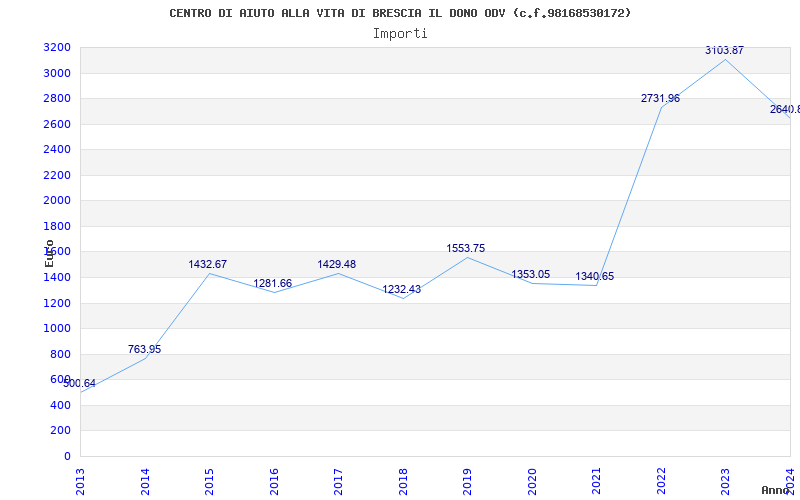Click the 1800 y-axis tick label

(57, 227)
